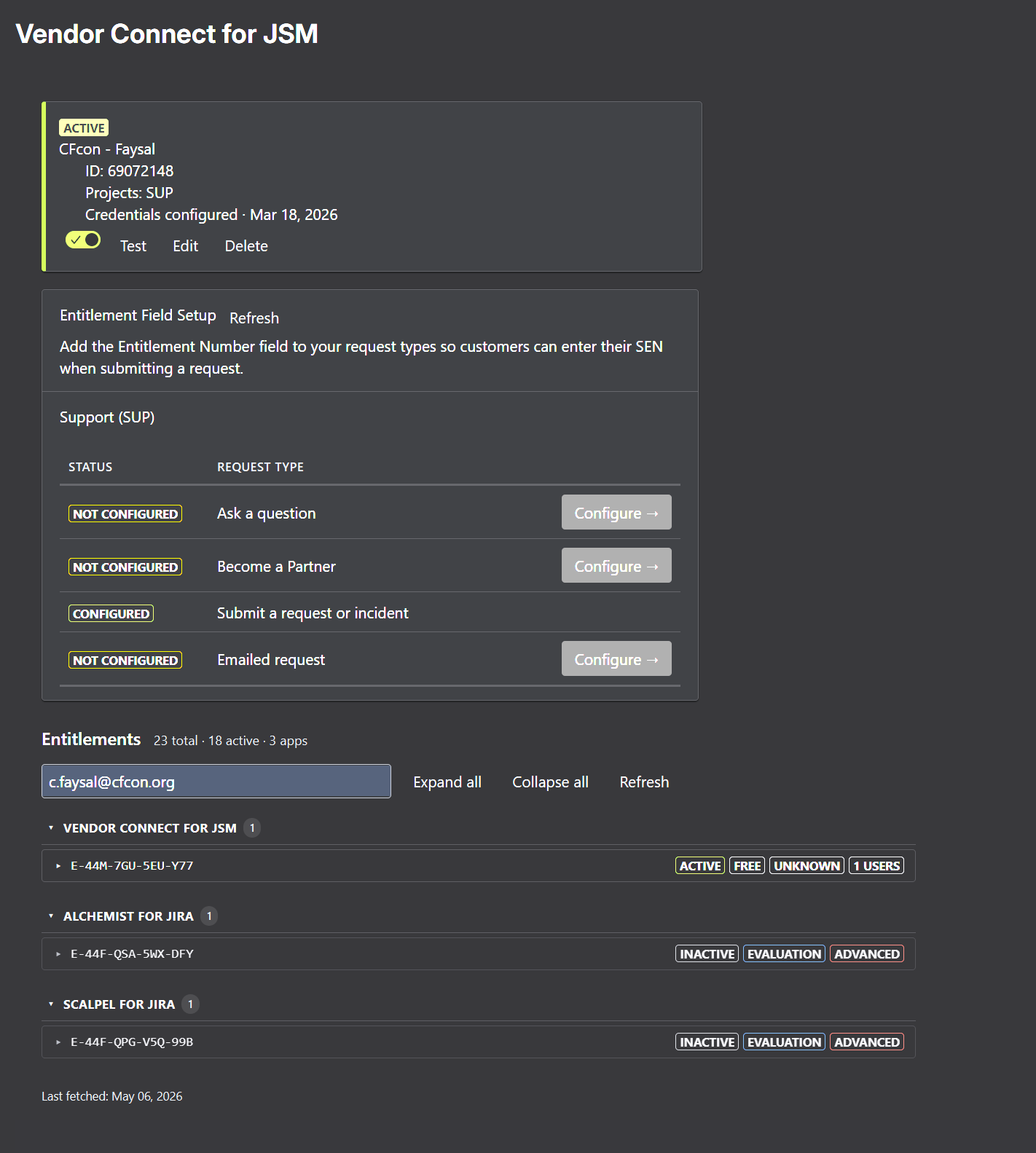Click the count badge next to Scalpel for Jira
1036x1153 pixels.
point(190,1004)
